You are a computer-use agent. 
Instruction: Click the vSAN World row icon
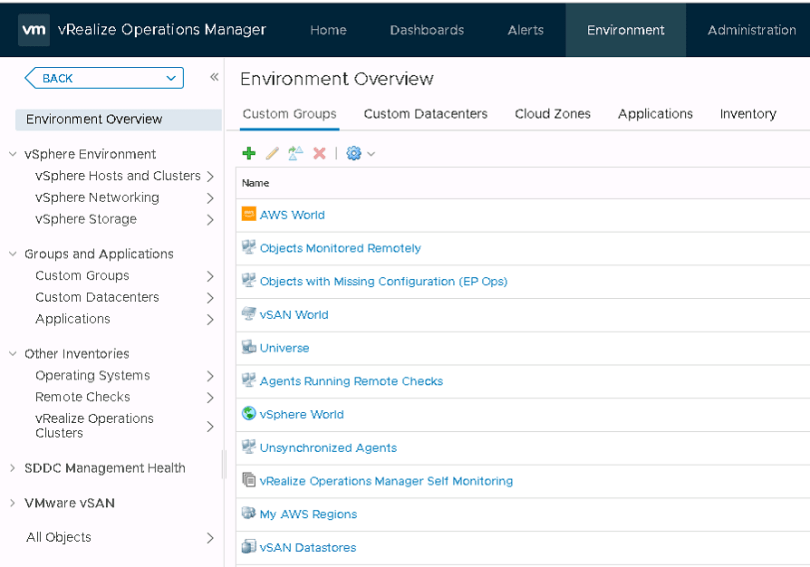(x=249, y=313)
